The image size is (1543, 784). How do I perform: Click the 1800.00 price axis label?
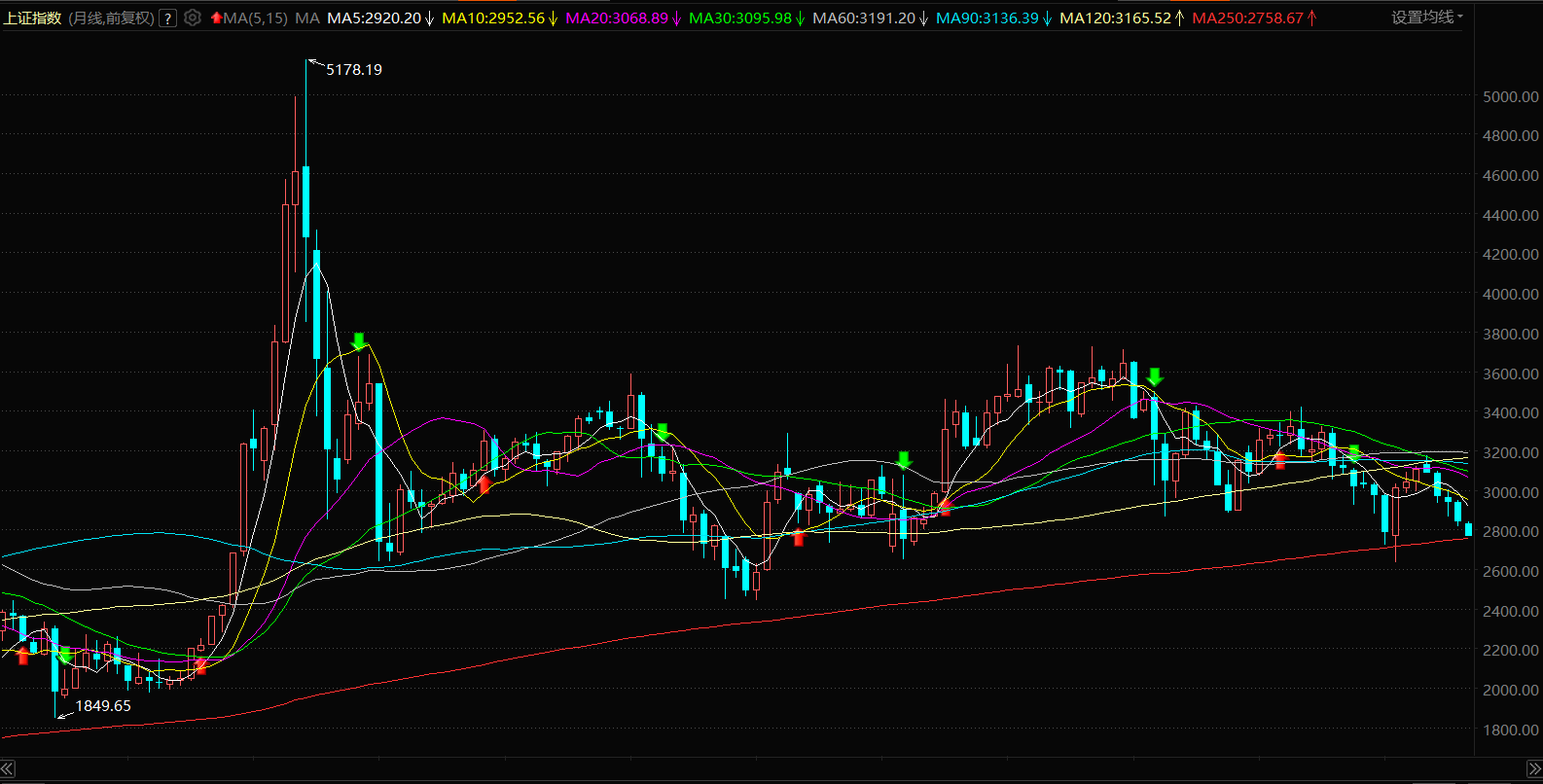tap(1511, 730)
